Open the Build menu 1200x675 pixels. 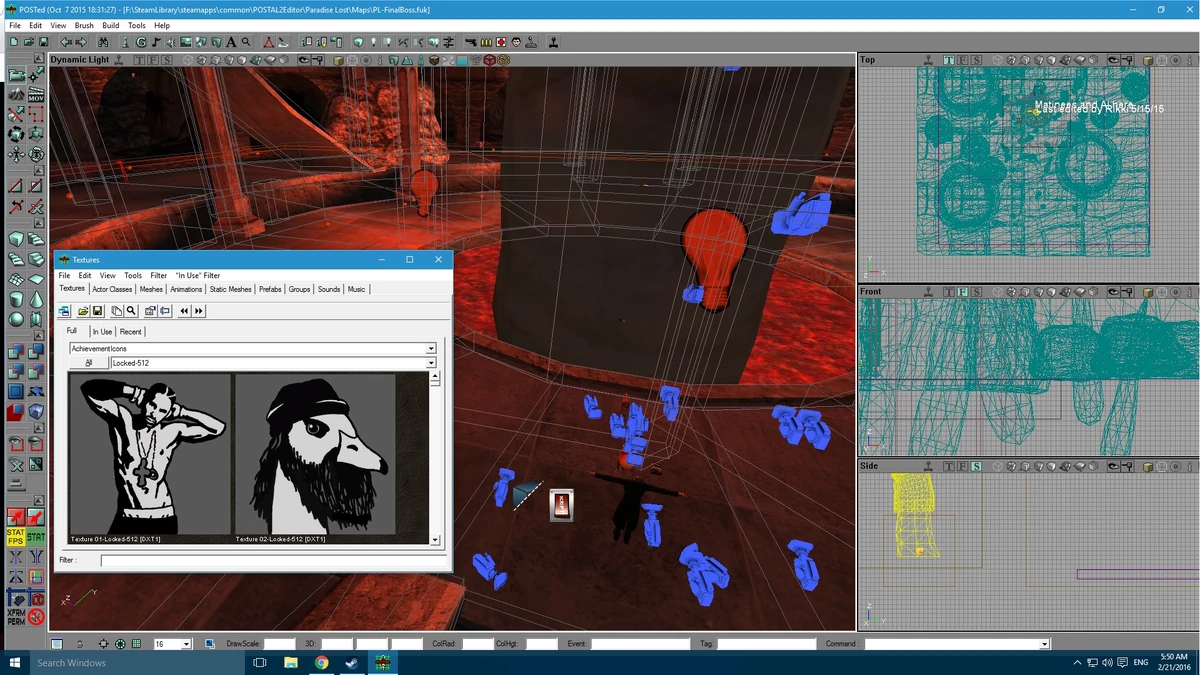tap(110, 25)
